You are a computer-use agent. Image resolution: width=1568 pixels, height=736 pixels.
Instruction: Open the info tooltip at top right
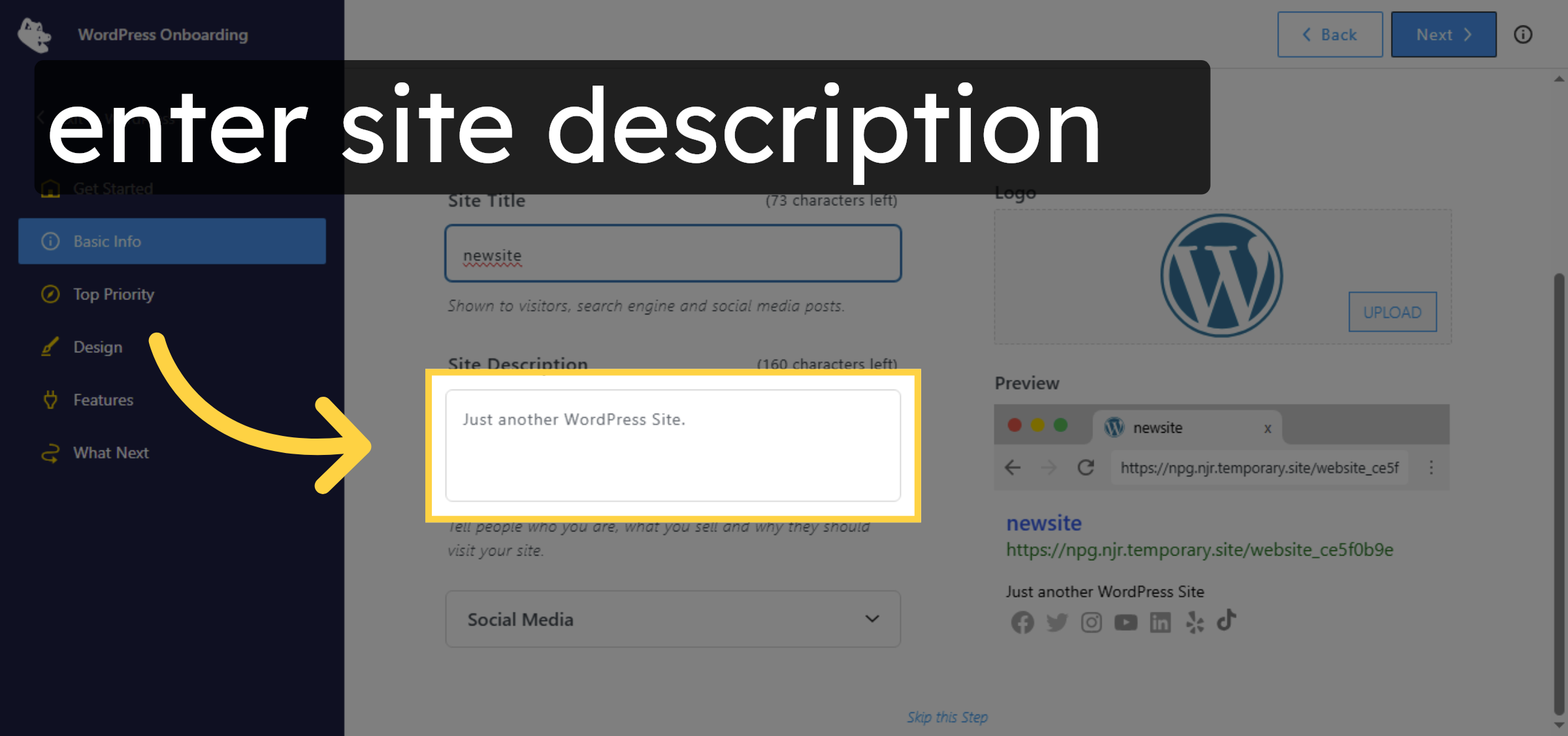click(1523, 35)
